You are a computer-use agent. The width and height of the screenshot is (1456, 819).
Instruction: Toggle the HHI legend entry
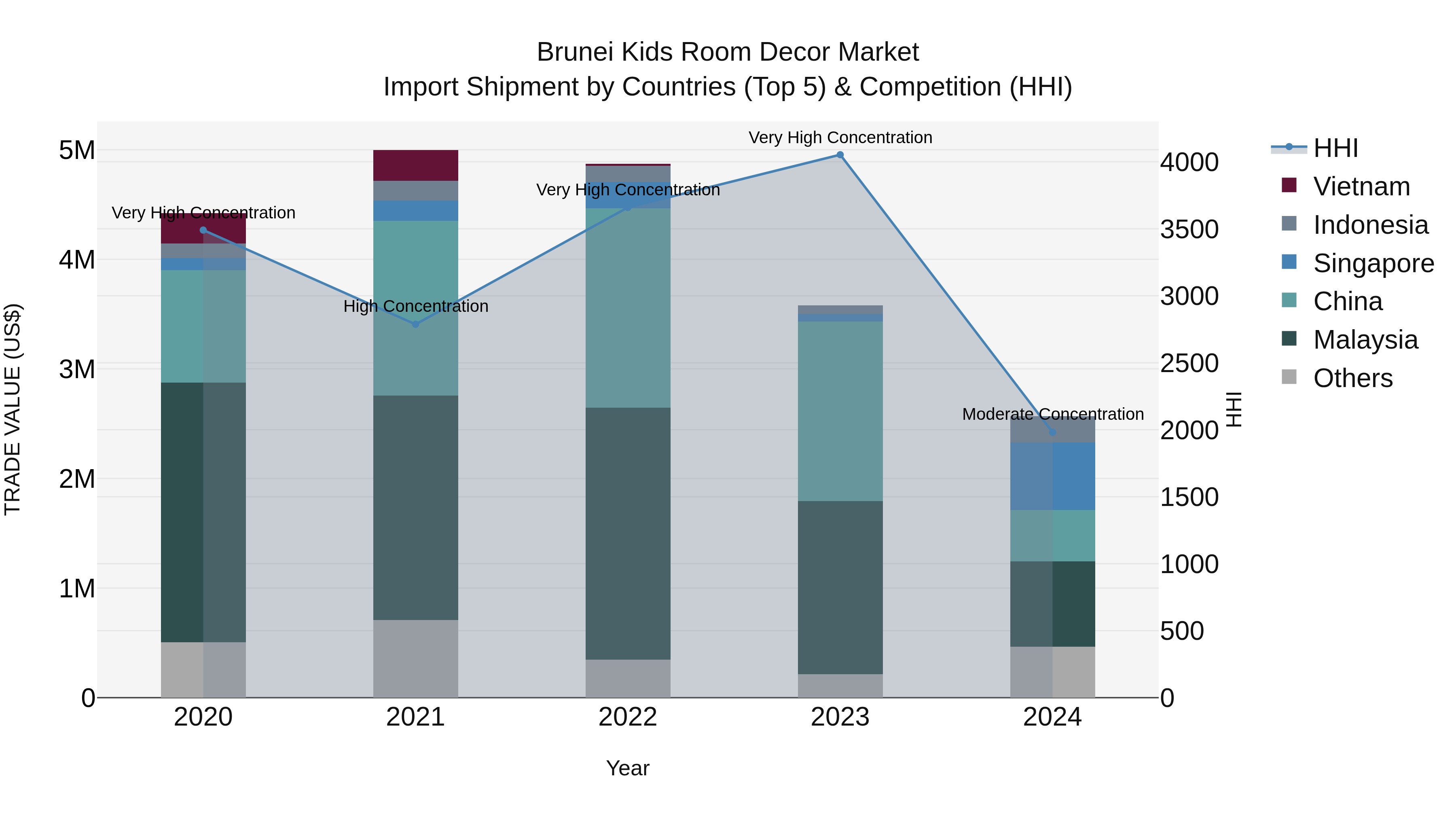coord(1315,148)
